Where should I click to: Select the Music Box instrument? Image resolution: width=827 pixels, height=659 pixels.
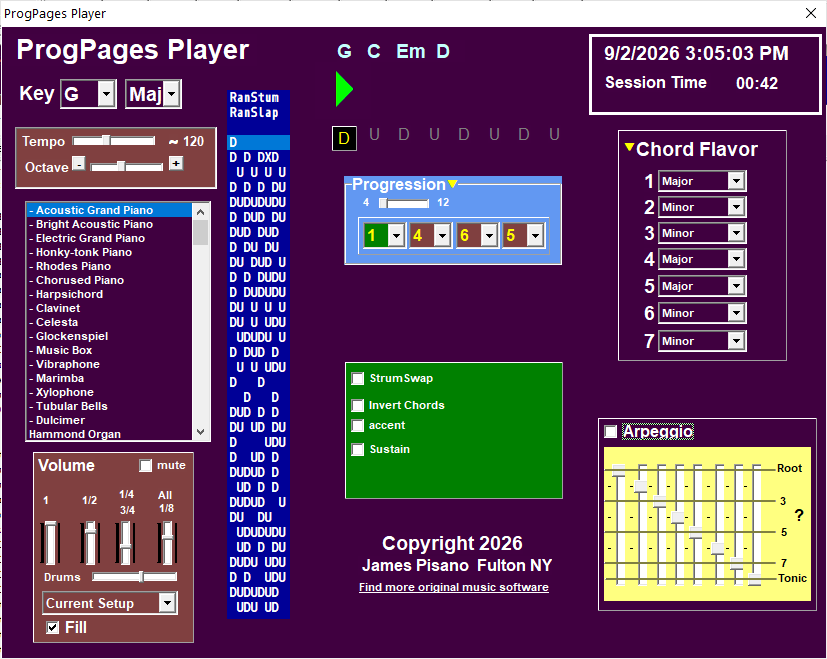pos(109,350)
